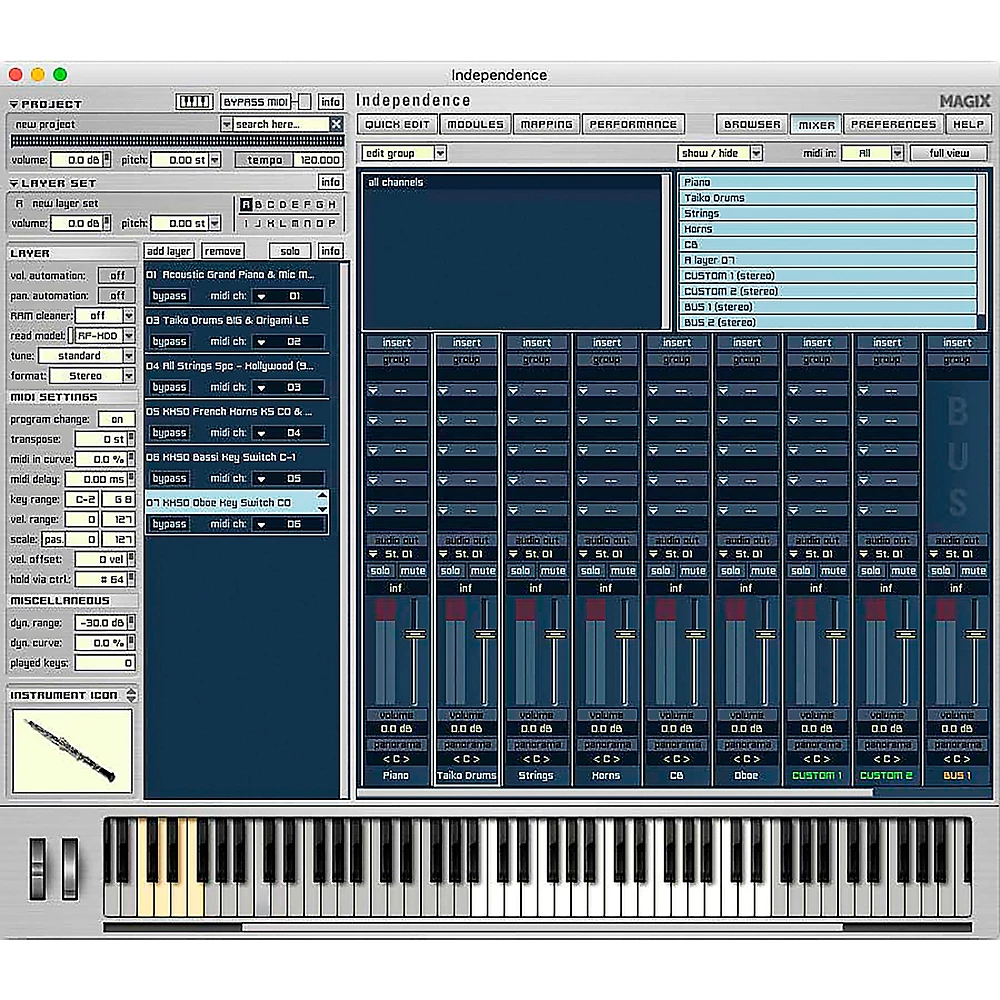Mute the Horns channel strip
1000x1000 pixels.
(x=623, y=569)
